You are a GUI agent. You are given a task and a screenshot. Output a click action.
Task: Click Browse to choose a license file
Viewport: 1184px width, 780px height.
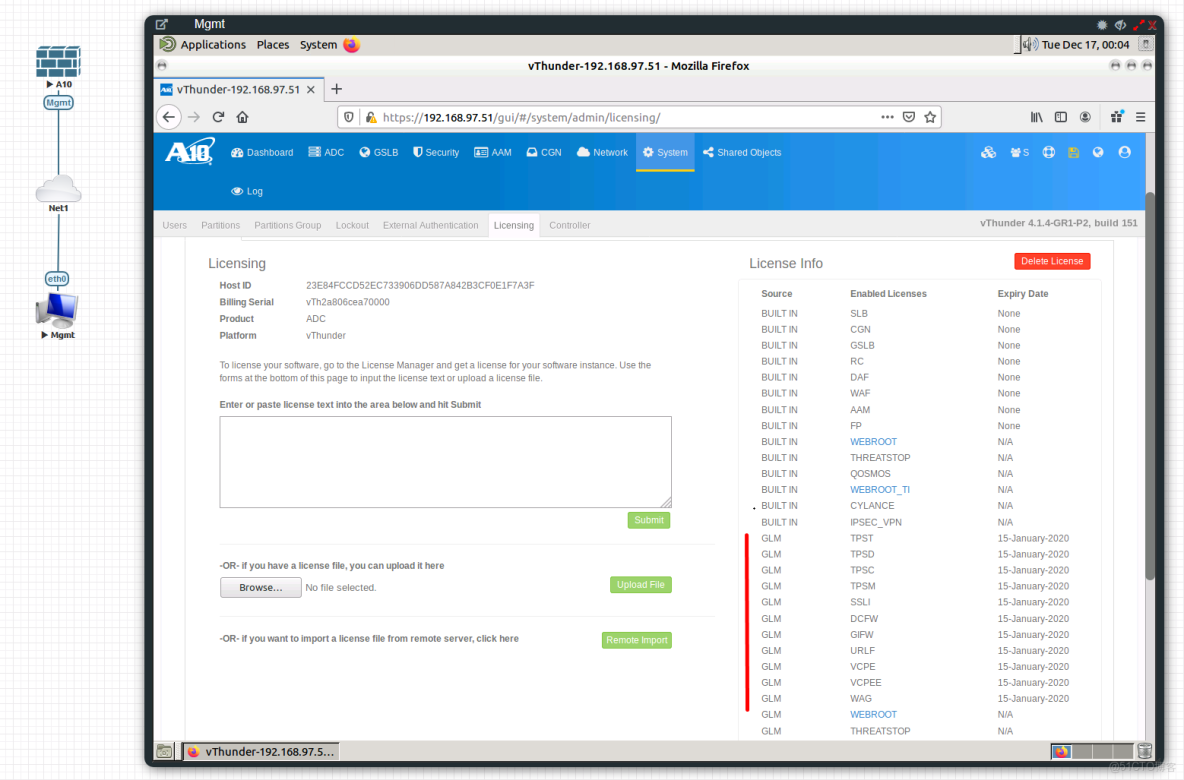click(x=261, y=587)
